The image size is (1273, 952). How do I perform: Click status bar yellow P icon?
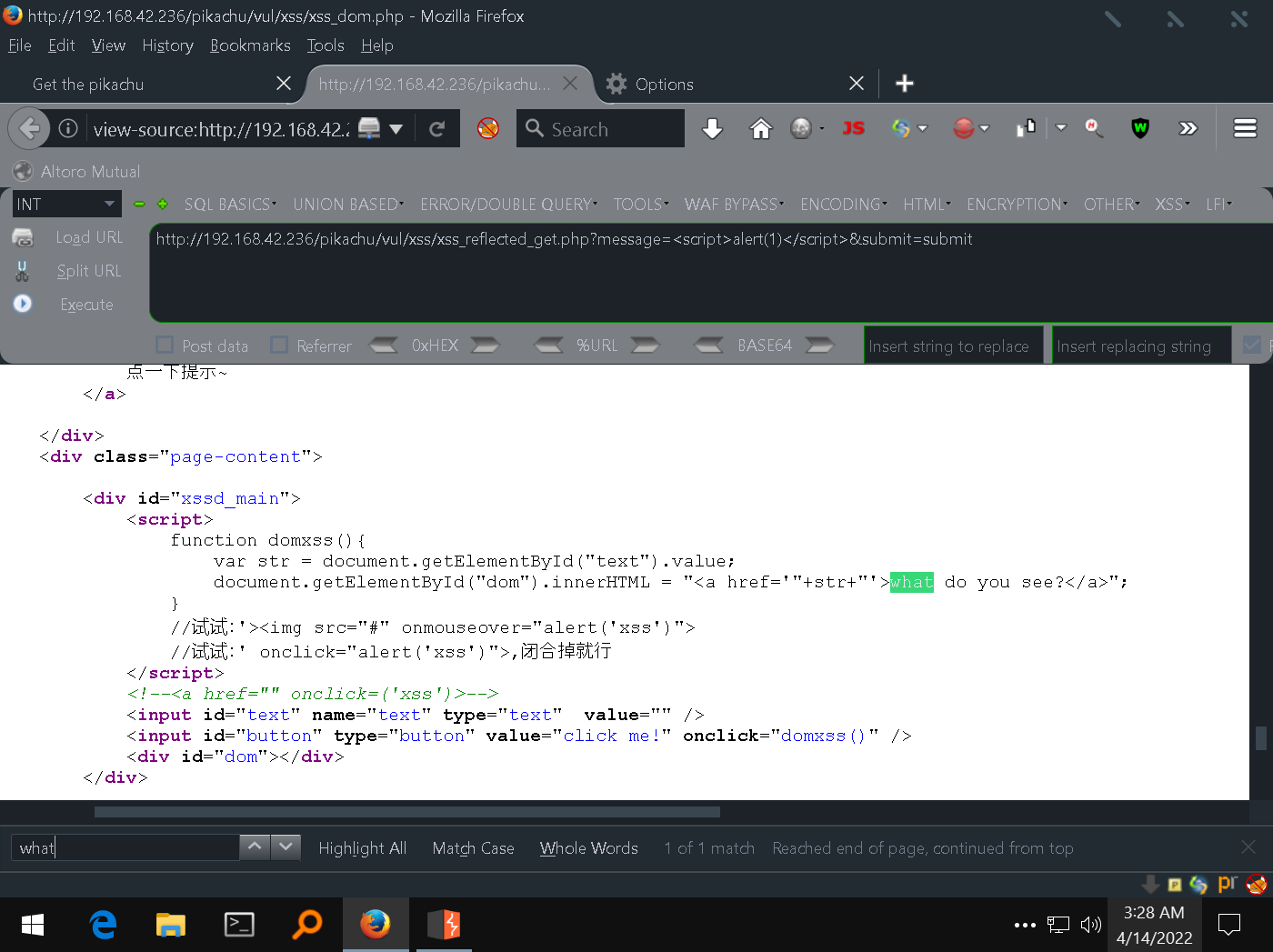[x=1175, y=885]
